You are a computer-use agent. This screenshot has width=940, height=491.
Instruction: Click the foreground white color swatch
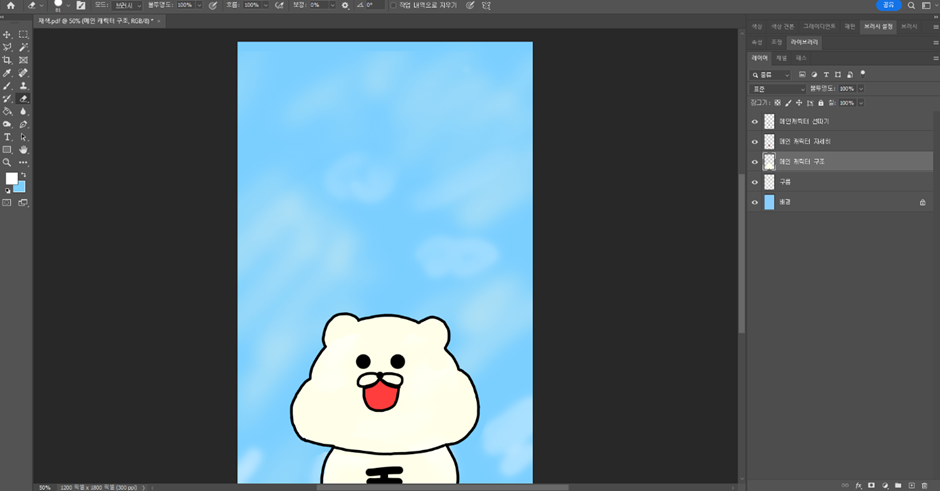(11, 178)
